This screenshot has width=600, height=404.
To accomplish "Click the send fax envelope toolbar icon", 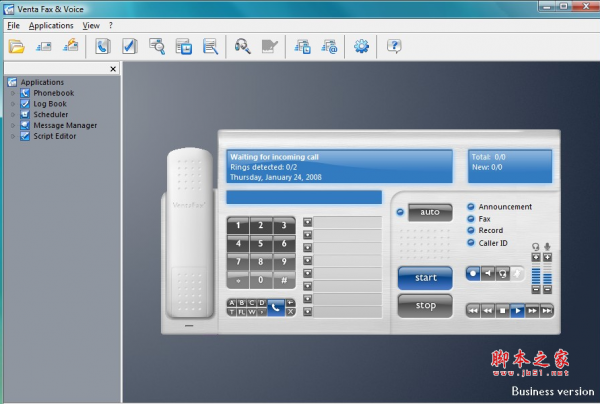I will tap(44, 47).
